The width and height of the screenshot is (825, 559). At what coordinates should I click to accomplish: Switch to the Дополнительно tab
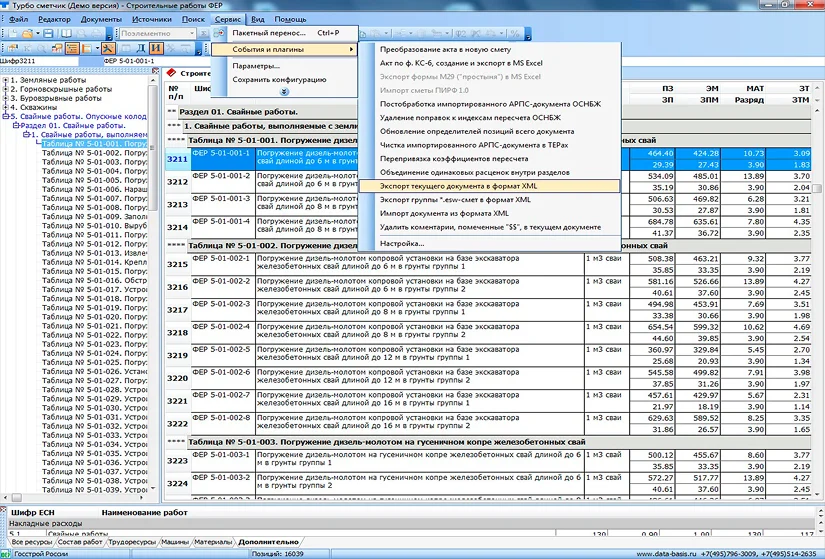tap(268, 542)
